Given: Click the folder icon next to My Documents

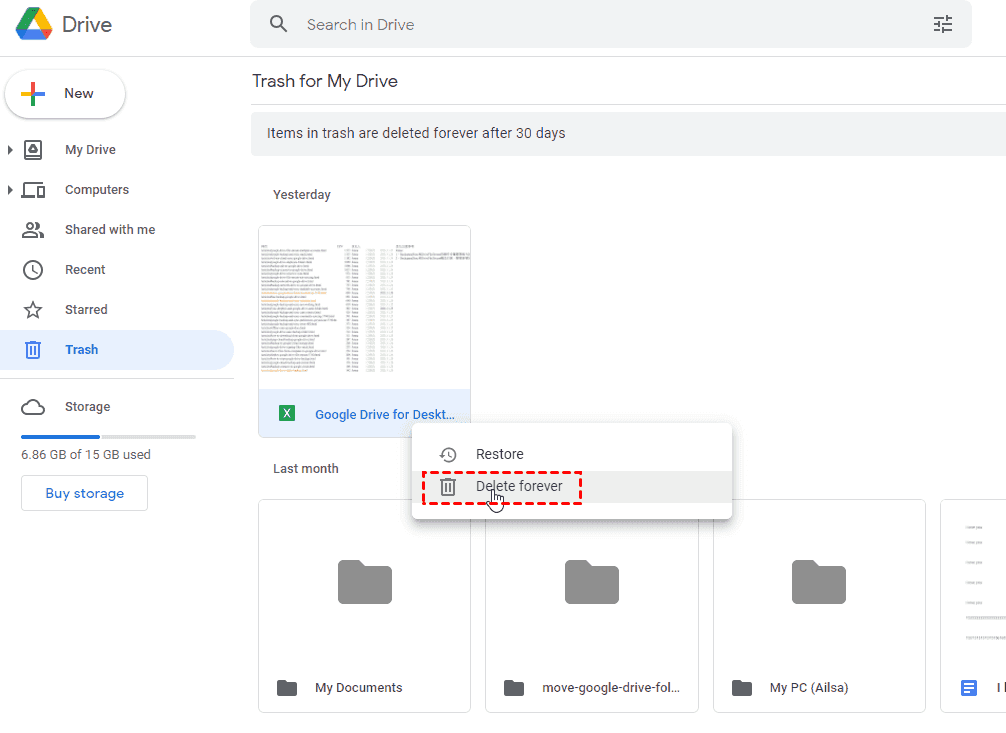Looking at the screenshot, I should tap(287, 687).
